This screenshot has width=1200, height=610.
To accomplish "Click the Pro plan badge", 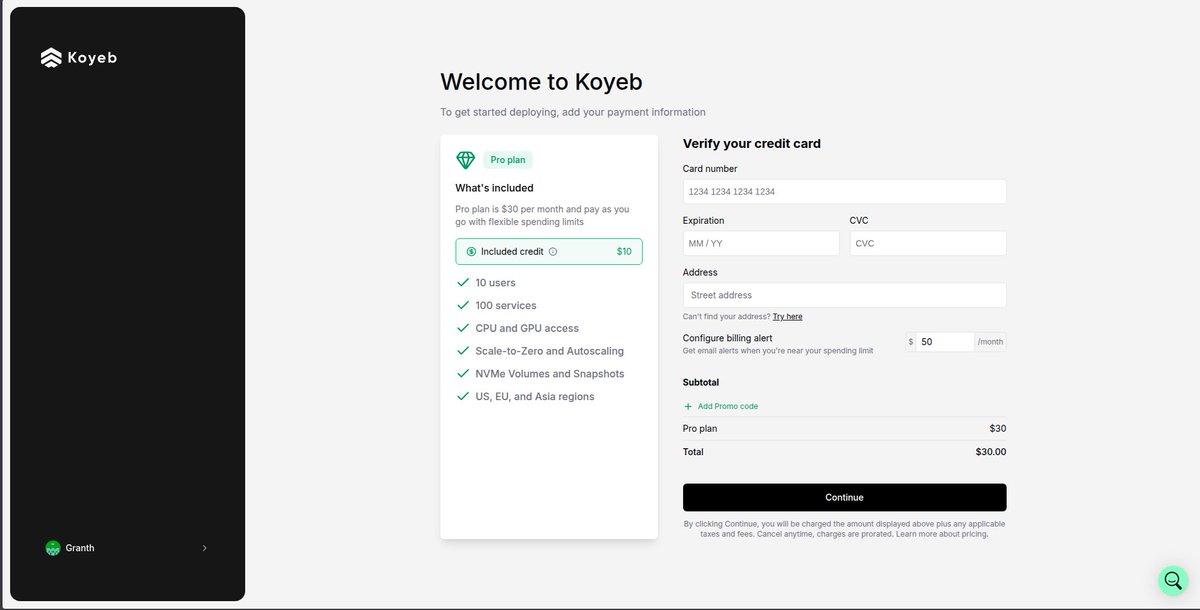I will click(x=508, y=160).
